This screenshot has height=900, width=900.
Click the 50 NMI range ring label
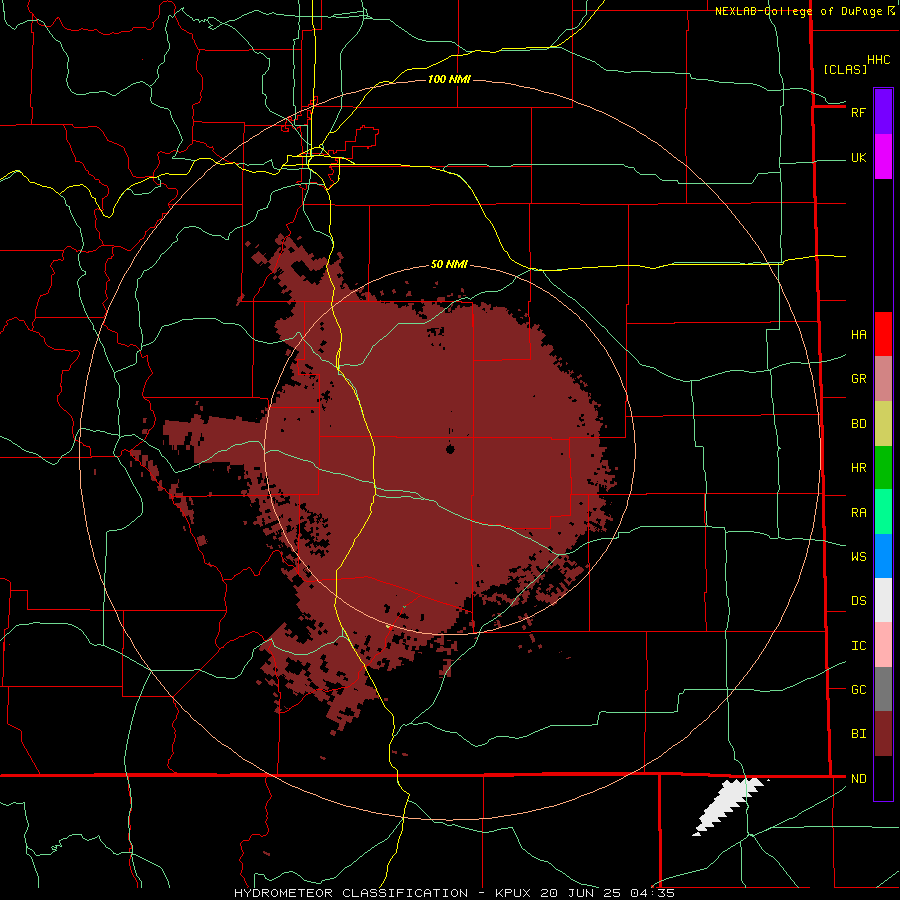(449, 264)
